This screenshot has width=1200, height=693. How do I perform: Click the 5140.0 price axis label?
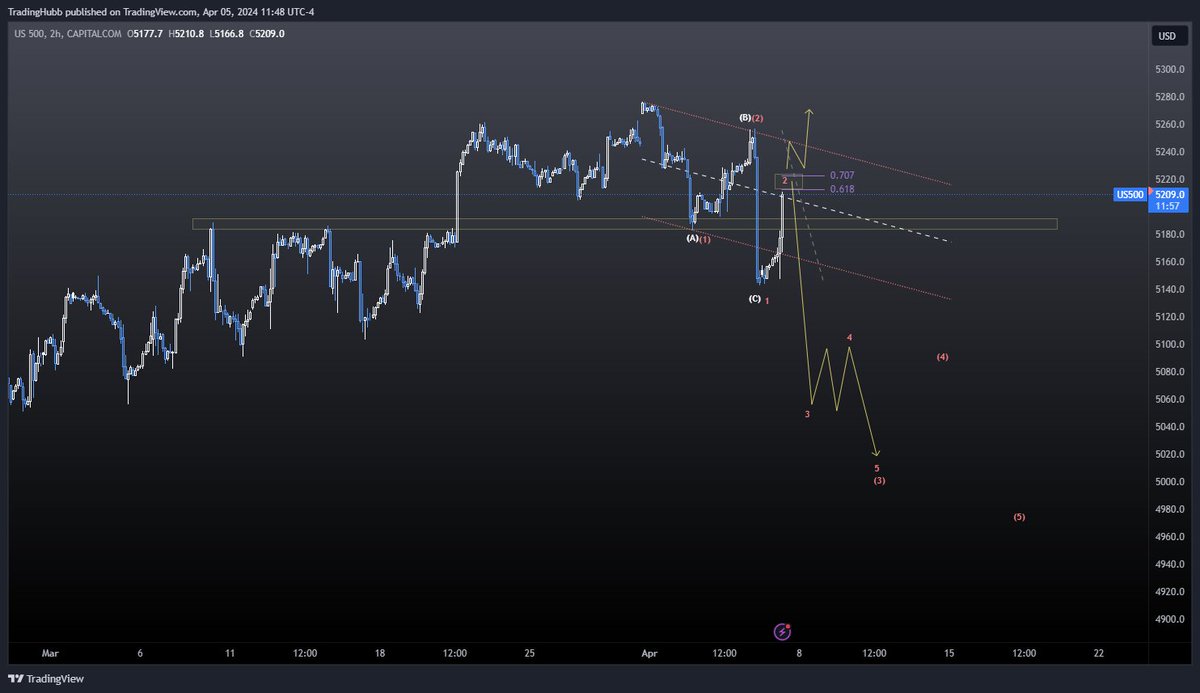coord(1169,290)
